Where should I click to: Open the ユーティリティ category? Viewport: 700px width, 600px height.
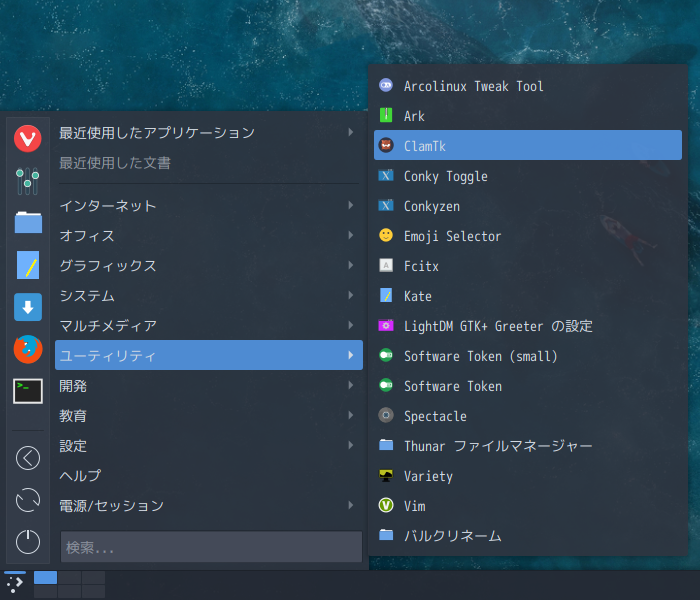click(x=208, y=355)
